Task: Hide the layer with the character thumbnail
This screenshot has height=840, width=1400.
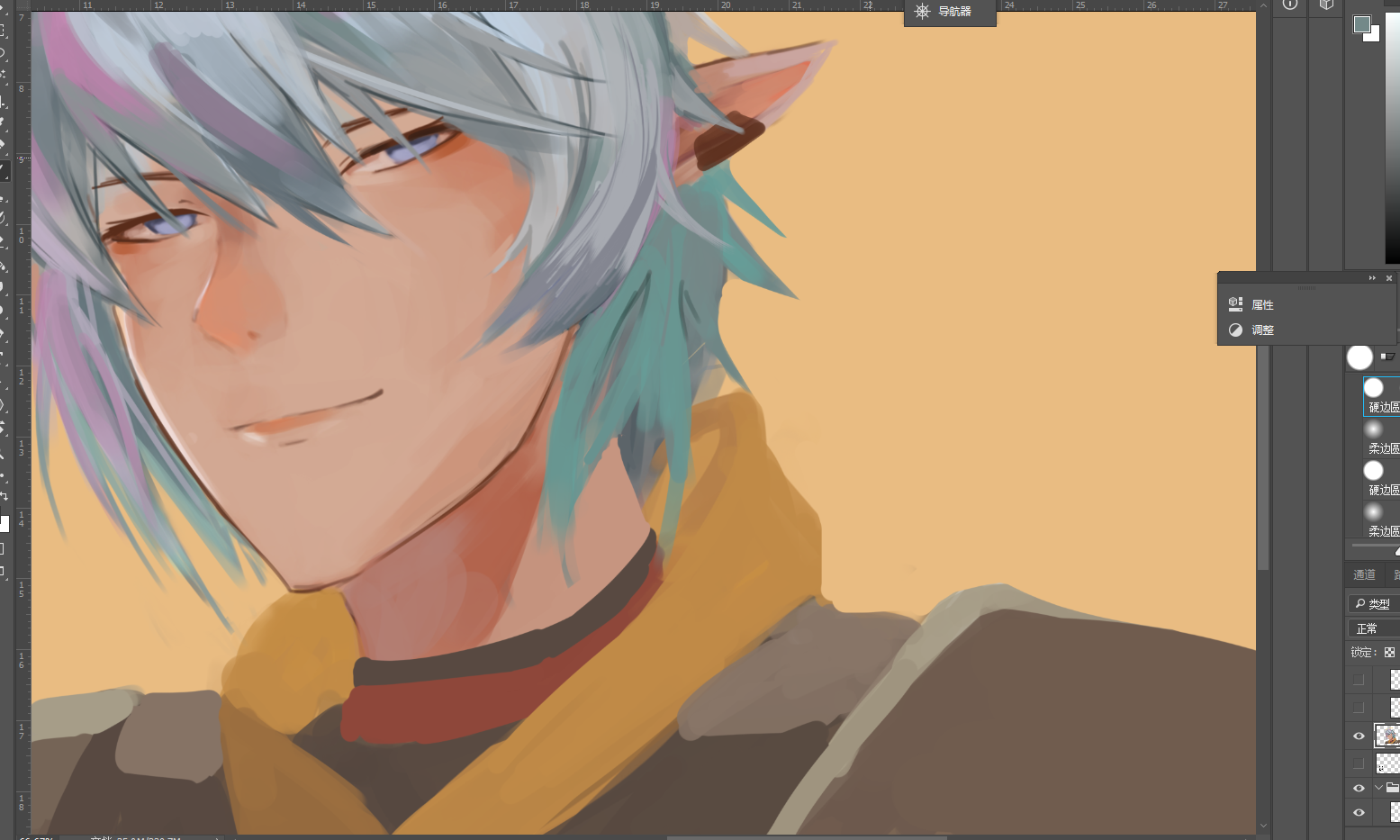Action: pyautogui.click(x=1359, y=736)
